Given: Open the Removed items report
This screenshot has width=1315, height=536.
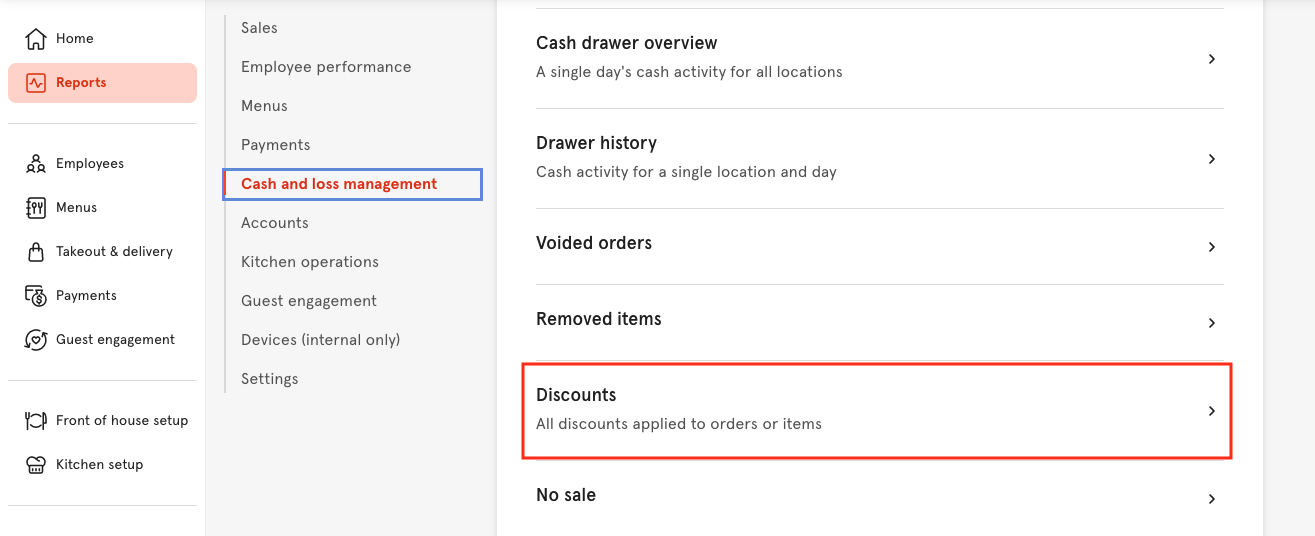Looking at the screenshot, I should [599, 320].
